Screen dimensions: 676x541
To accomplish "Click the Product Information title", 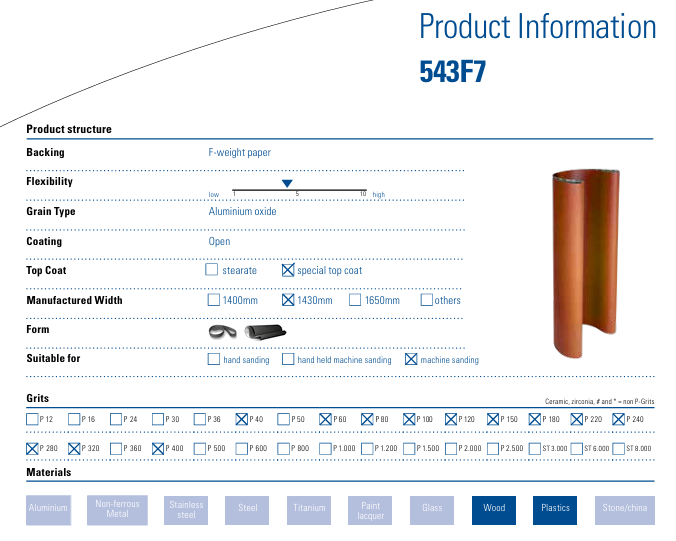I will [538, 26].
